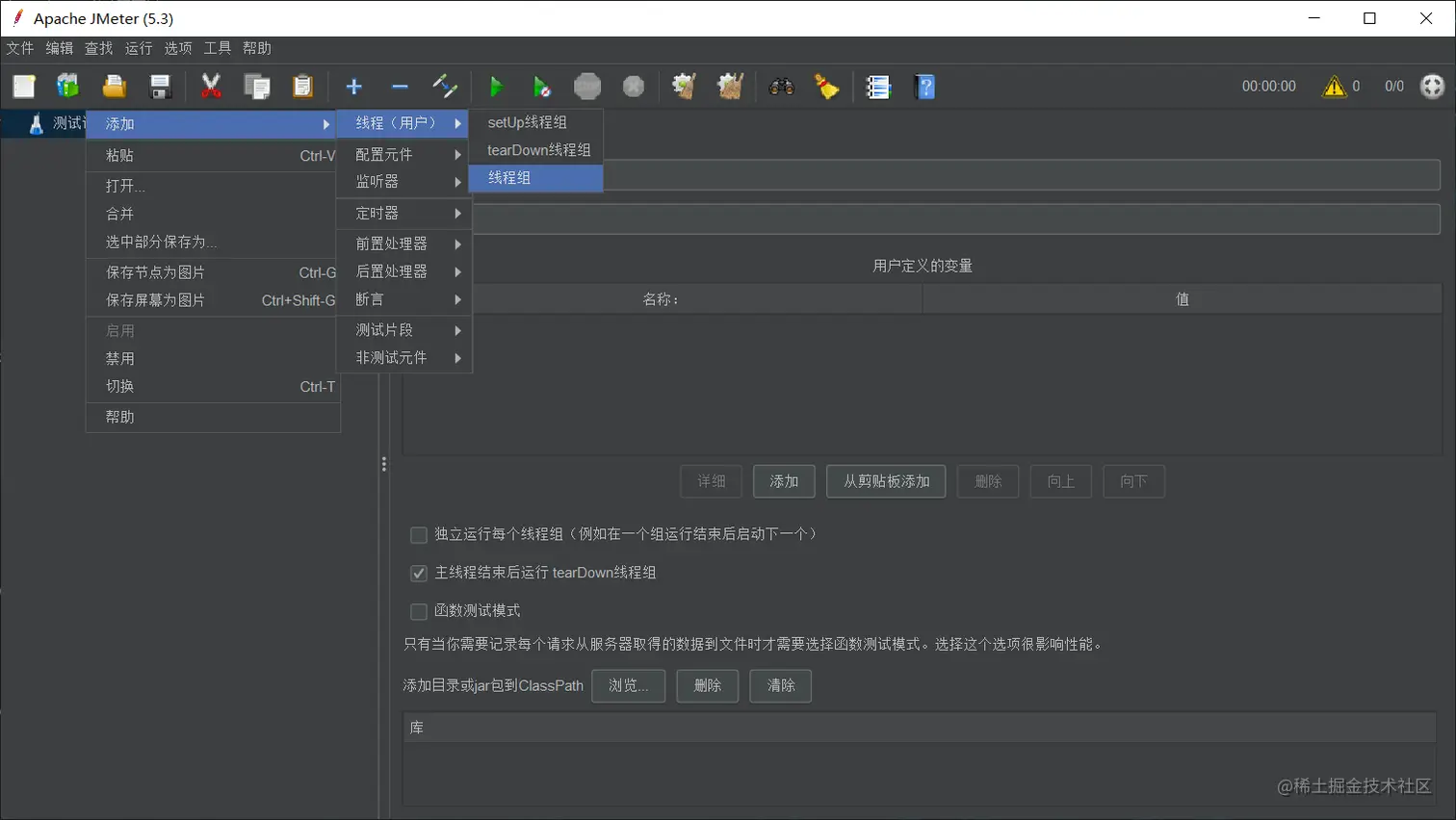This screenshot has height=820, width=1456.
Task: Click 删除 button beside 浏览
Action: click(707, 685)
